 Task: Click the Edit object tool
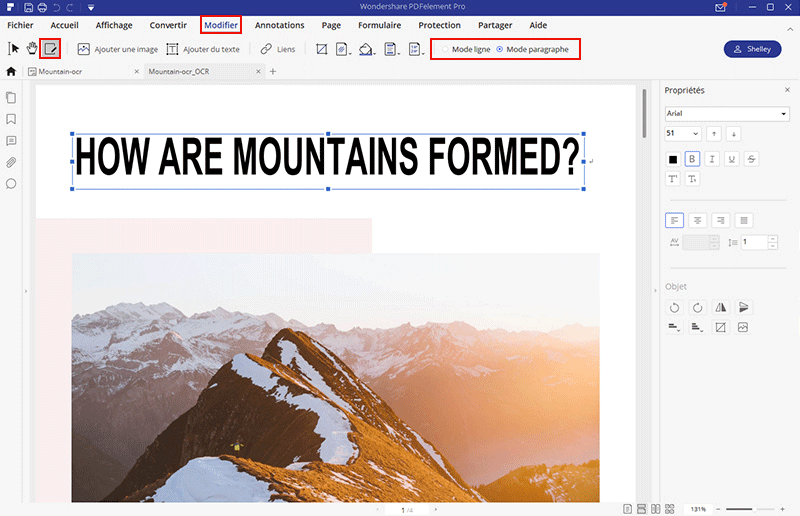(x=50, y=49)
